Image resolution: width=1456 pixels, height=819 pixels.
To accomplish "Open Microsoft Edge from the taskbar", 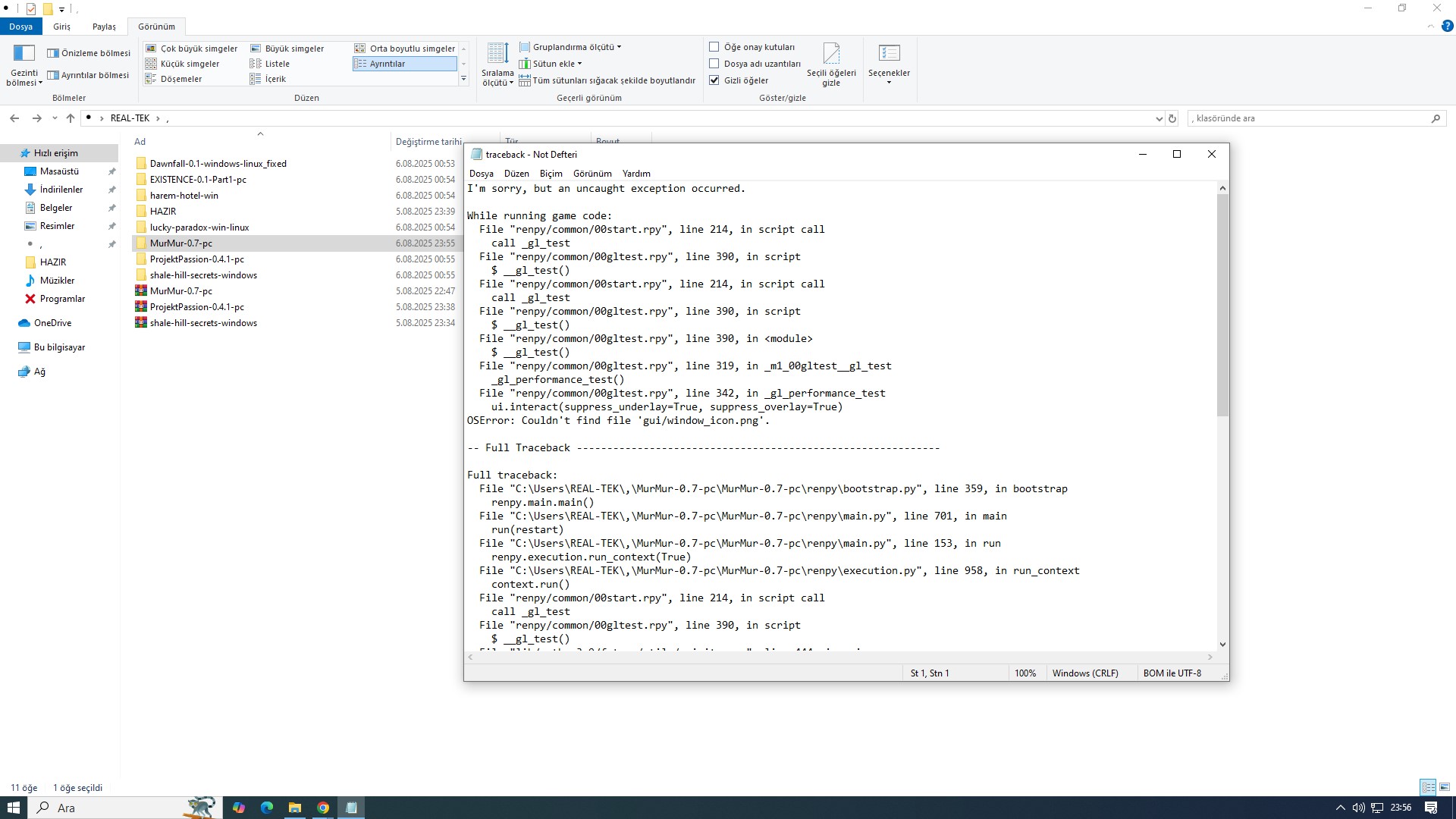I will pos(267,808).
